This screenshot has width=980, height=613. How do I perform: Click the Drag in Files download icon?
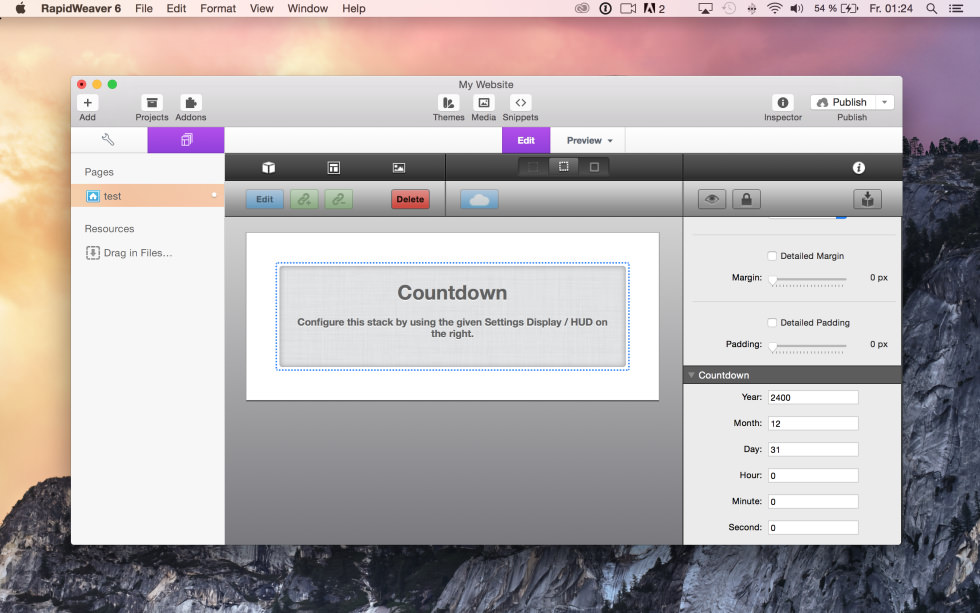click(x=92, y=252)
